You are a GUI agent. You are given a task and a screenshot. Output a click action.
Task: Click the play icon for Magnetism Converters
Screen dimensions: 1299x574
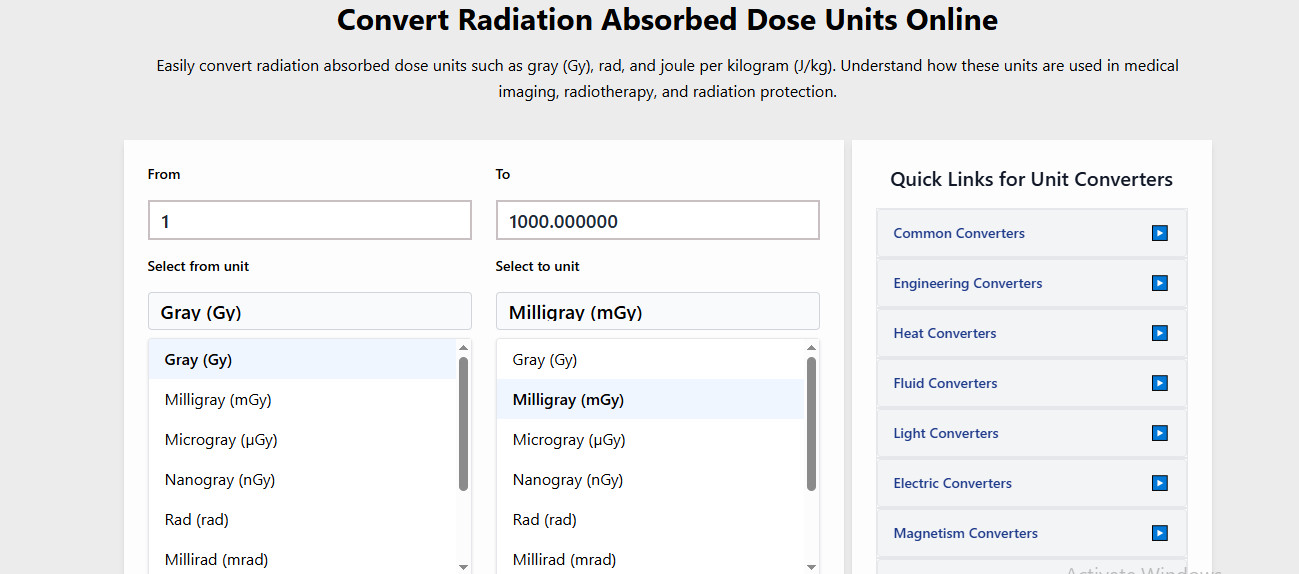click(1159, 533)
